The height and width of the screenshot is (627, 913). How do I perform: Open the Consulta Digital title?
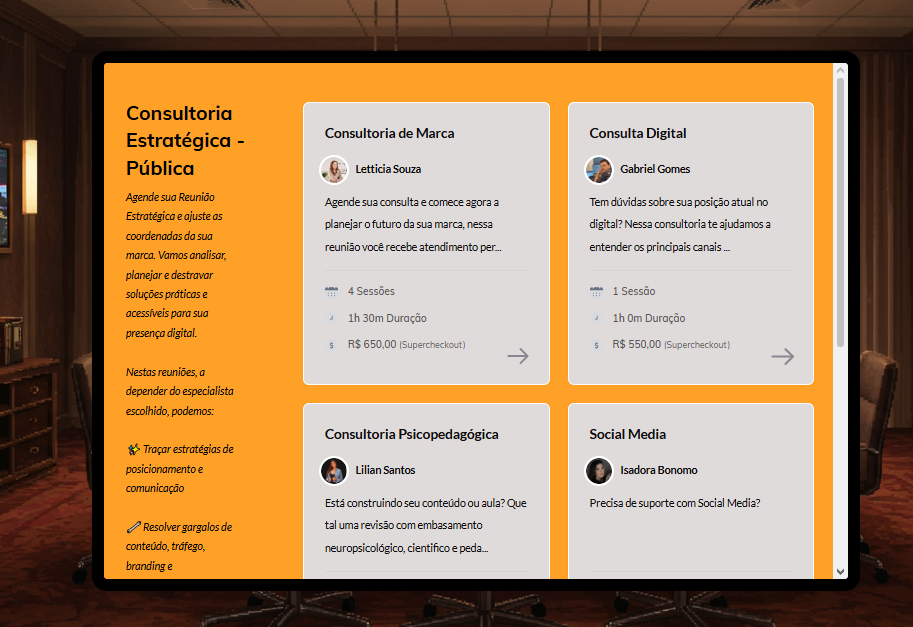[638, 133]
